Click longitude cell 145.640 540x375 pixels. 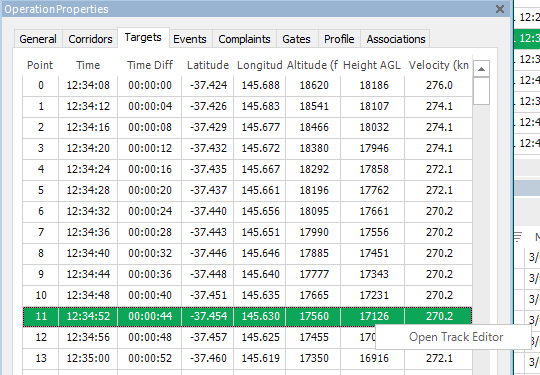click(260, 274)
